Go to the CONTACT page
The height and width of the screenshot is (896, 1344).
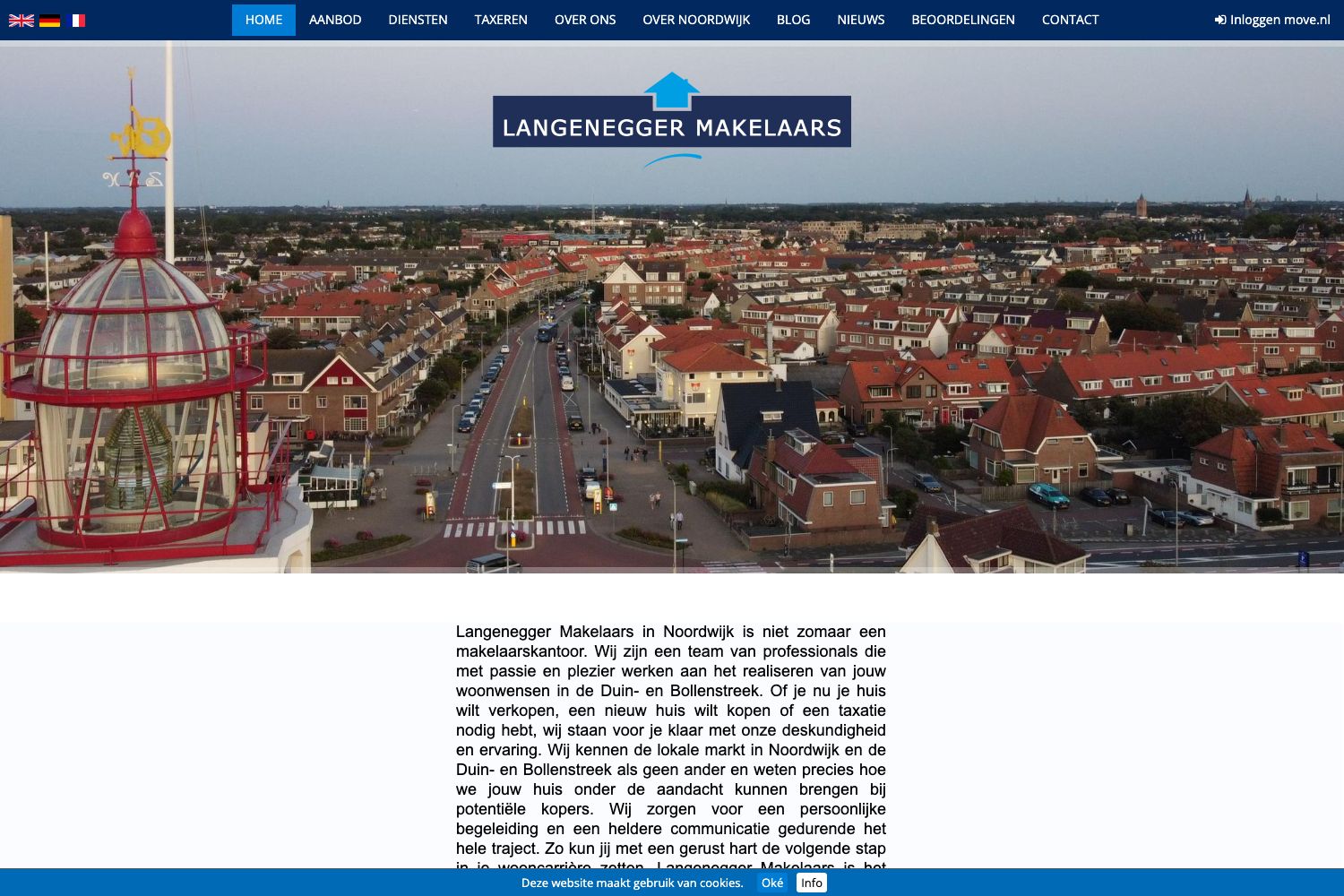pos(1070,20)
